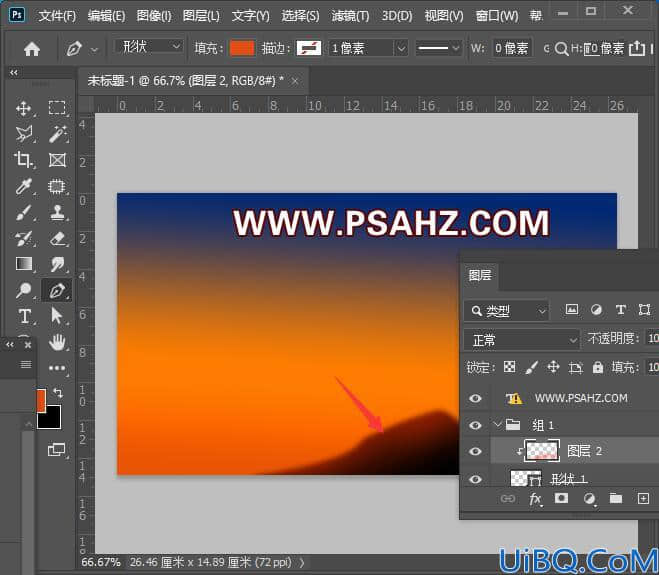Open the 文件(F) menu
The height and width of the screenshot is (575, 659).
(57, 16)
